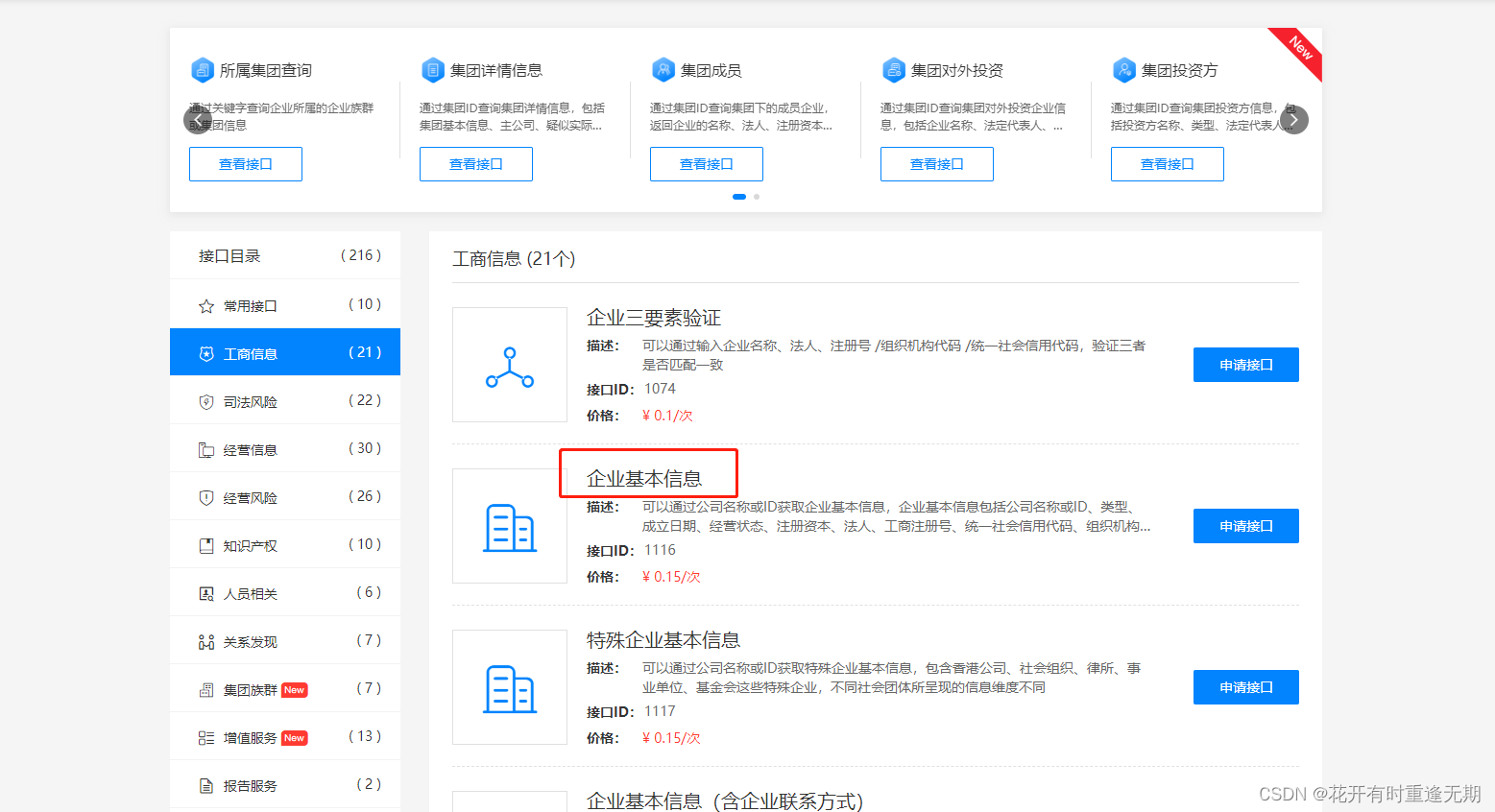Open 查看接口 for 集团成员
This screenshot has width=1495, height=812.
[707, 164]
